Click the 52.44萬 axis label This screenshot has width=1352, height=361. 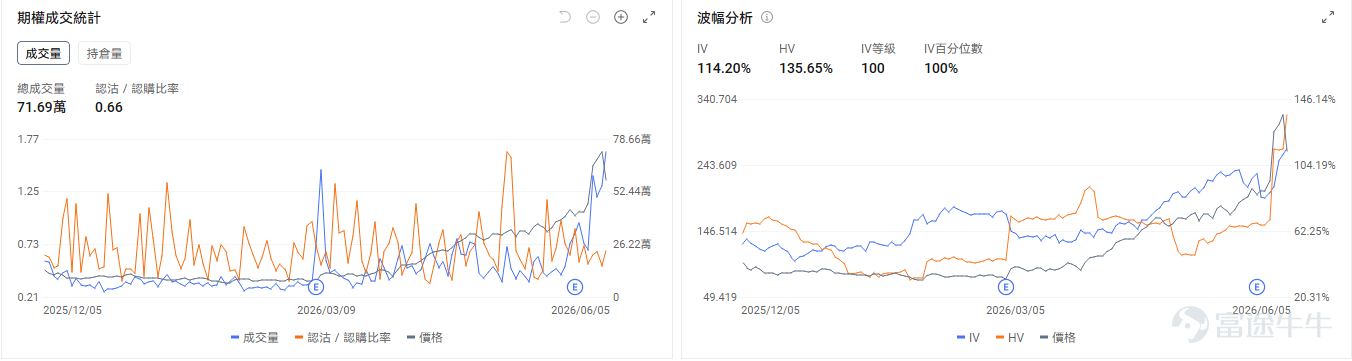(x=633, y=191)
